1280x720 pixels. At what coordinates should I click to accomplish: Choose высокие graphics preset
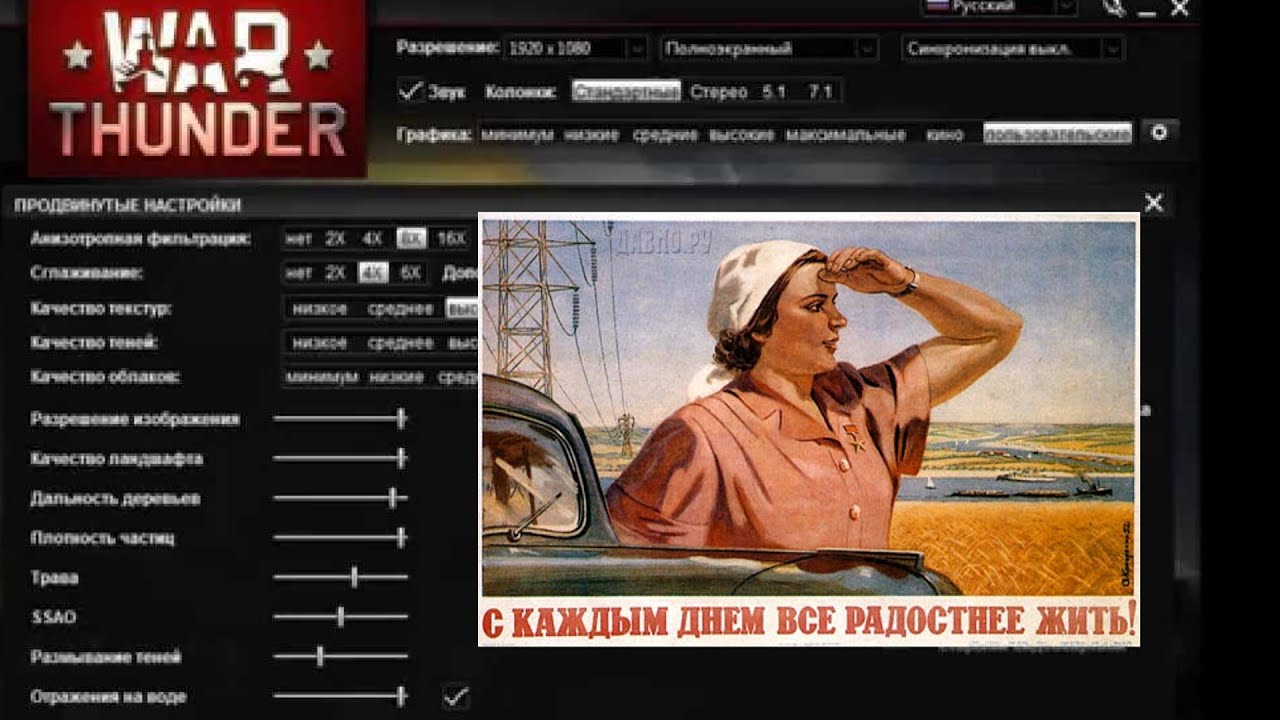pos(742,134)
